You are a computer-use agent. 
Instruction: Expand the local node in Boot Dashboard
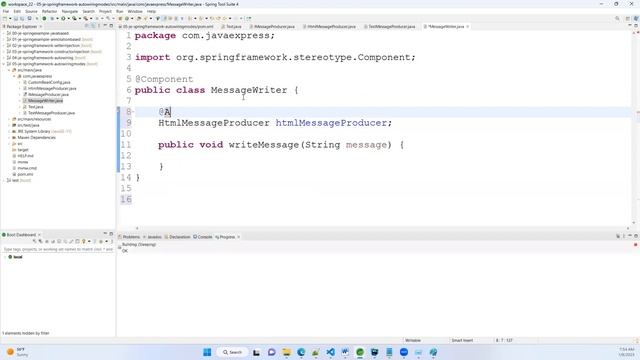tap(5, 257)
